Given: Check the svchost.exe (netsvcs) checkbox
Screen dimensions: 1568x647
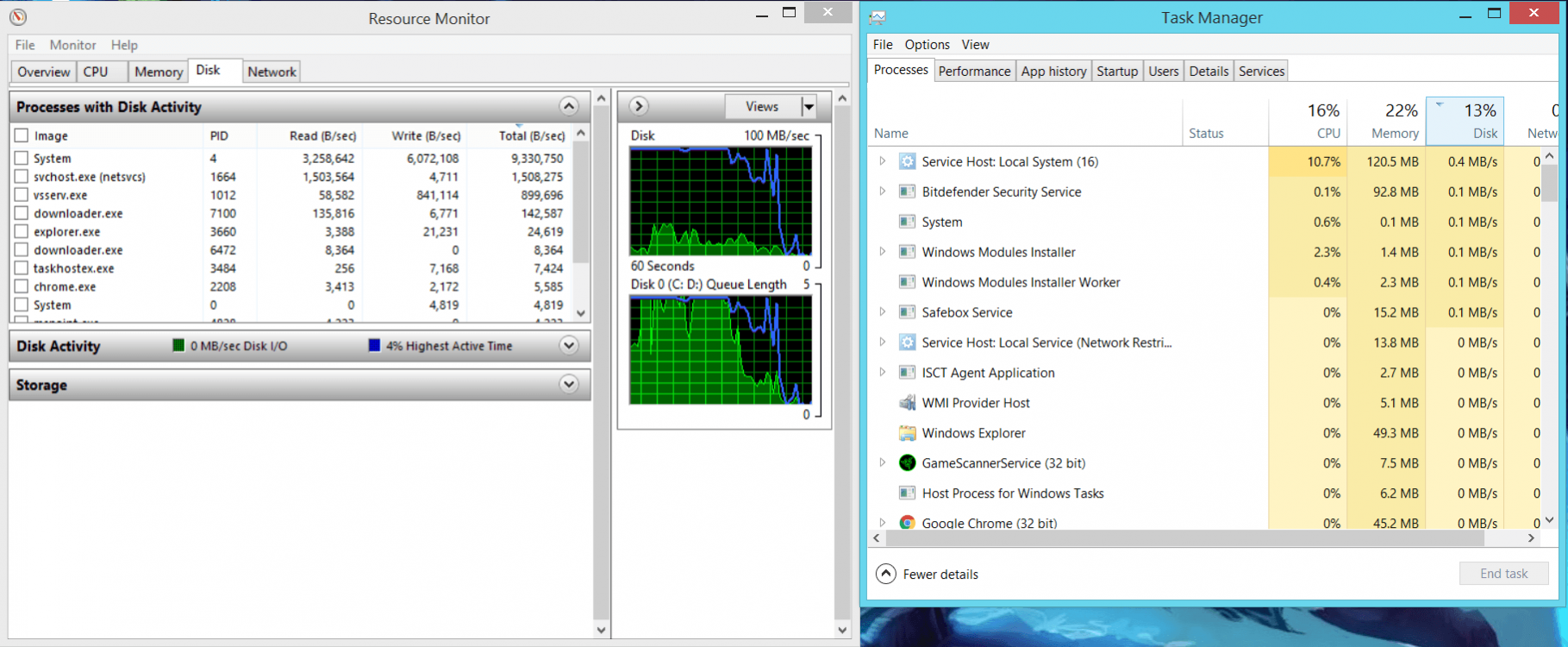Looking at the screenshot, I should coord(22,176).
